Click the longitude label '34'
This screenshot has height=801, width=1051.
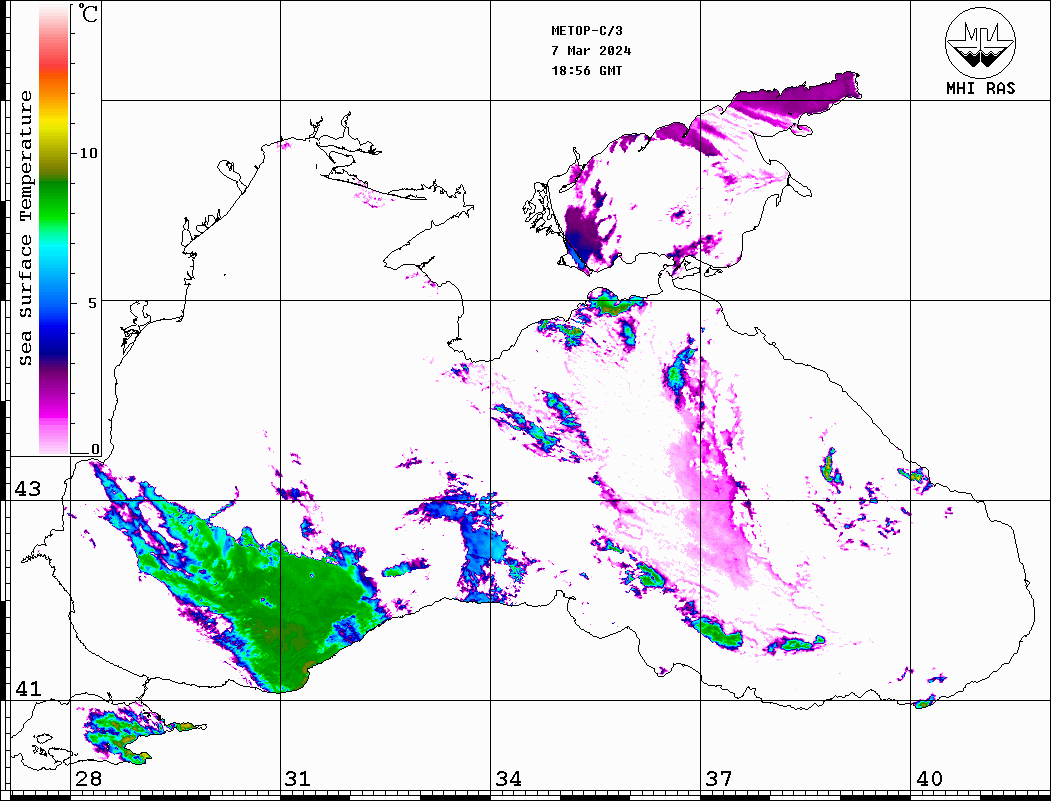click(509, 779)
